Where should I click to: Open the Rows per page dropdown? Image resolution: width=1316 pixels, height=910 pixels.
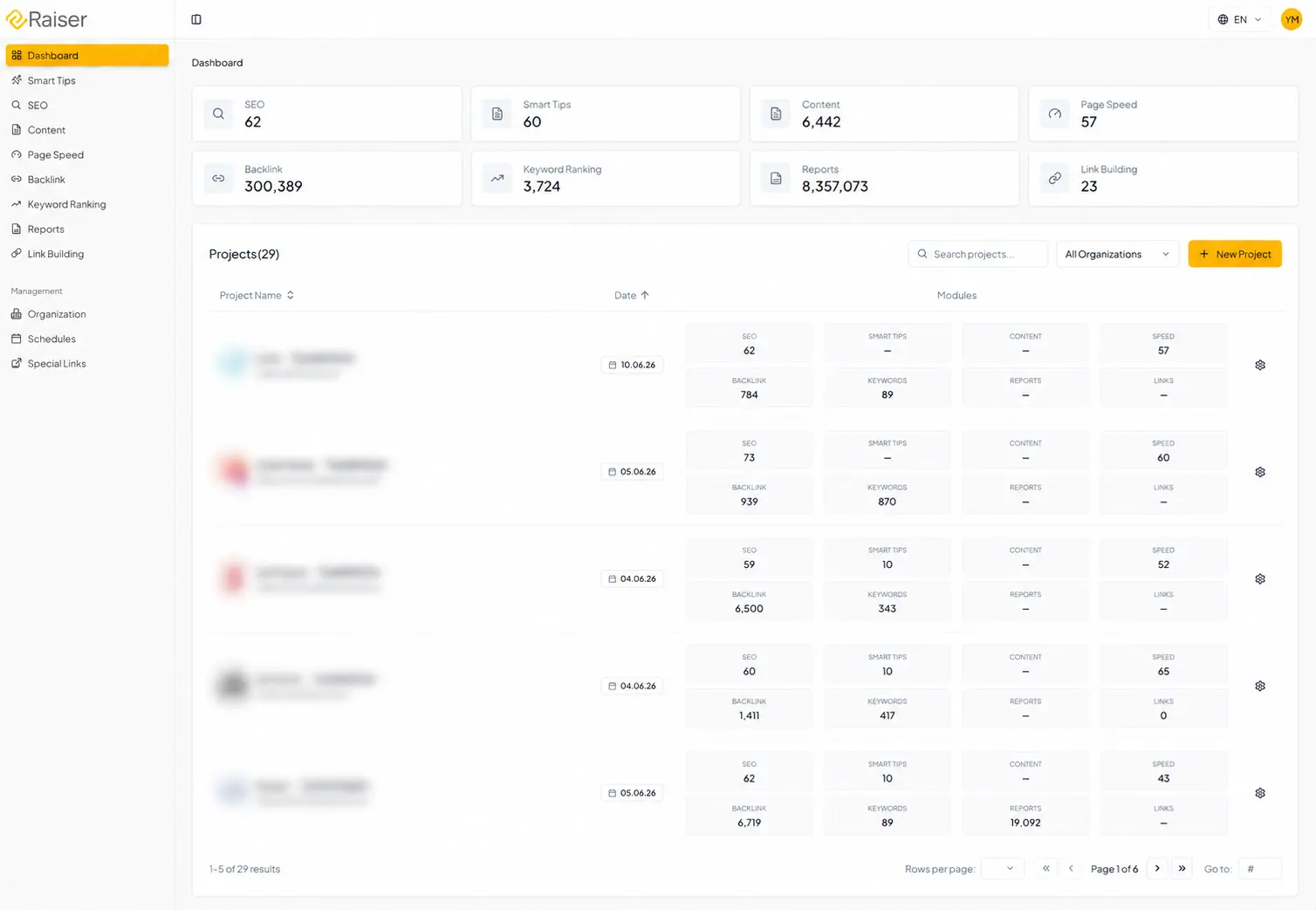[x=1003, y=868]
